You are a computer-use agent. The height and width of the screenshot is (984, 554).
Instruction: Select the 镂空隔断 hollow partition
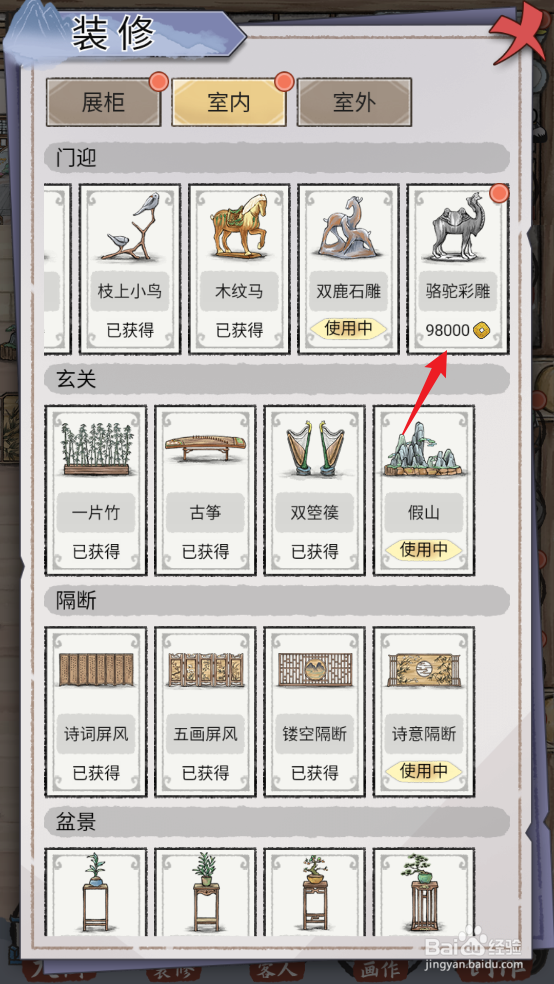[x=314, y=712]
